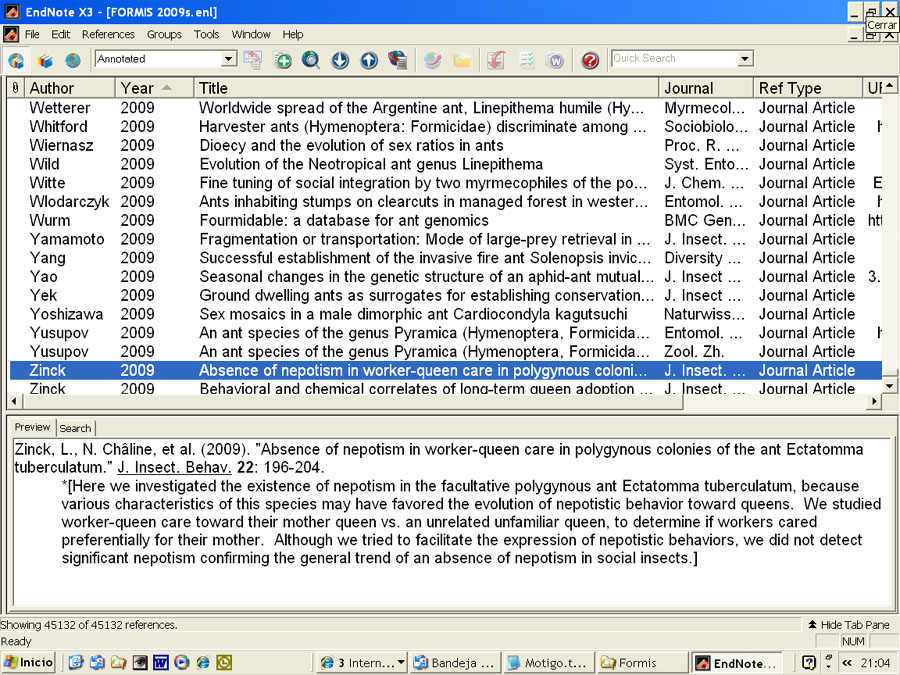This screenshot has height=675, width=900.
Task: Click the Copy Formatted toolbar icon
Action: (x=253, y=60)
